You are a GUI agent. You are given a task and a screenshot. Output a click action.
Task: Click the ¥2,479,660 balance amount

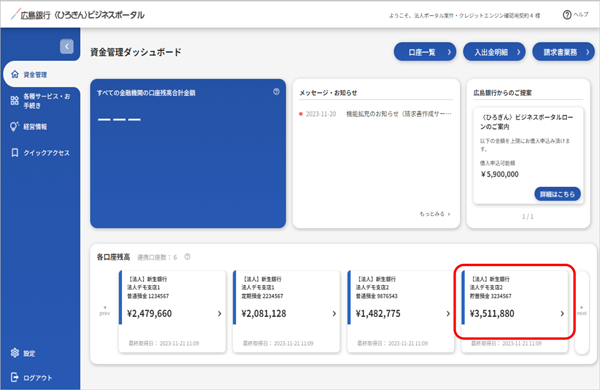coord(149,313)
